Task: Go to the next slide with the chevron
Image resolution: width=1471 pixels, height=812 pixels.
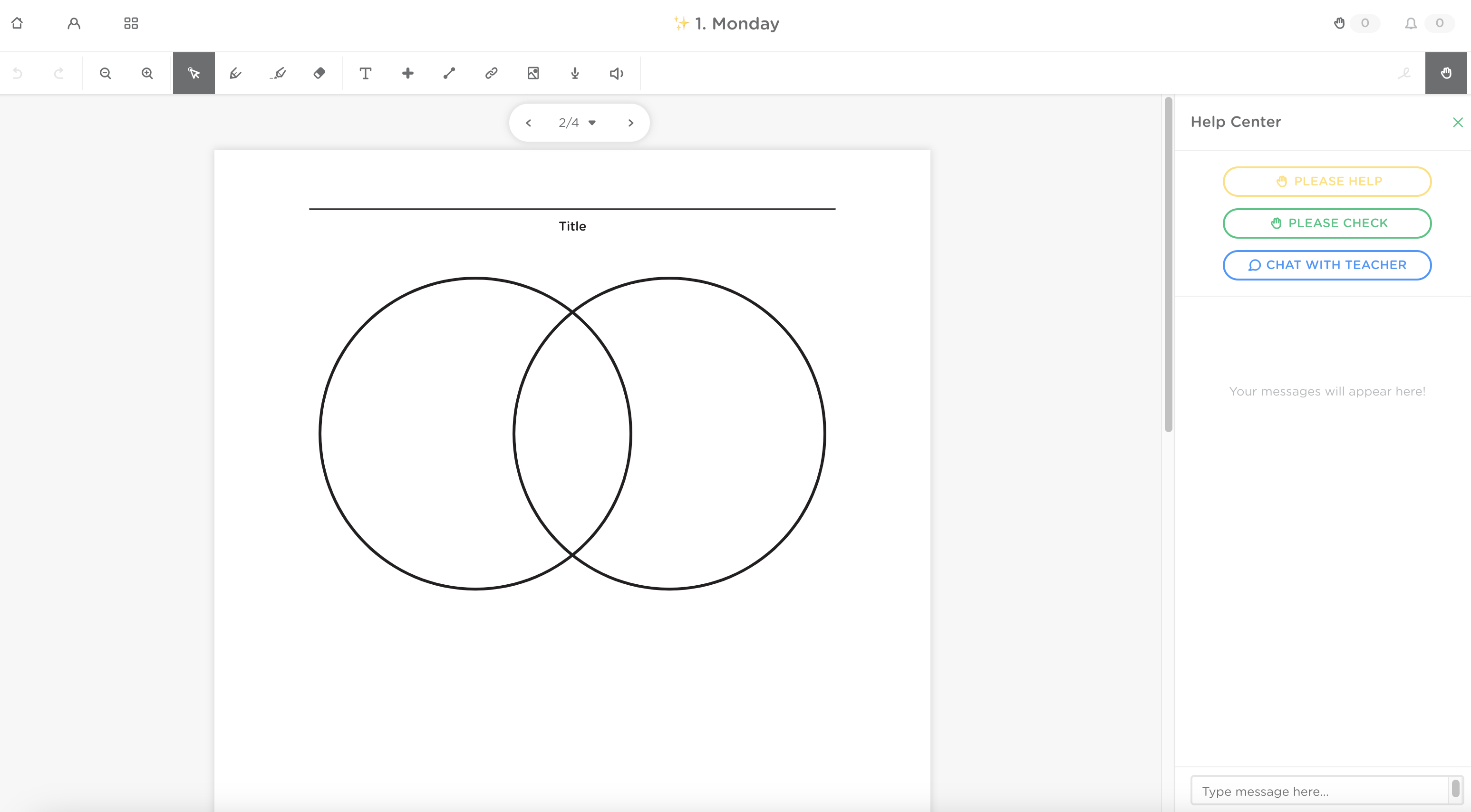Action: tap(630, 122)
